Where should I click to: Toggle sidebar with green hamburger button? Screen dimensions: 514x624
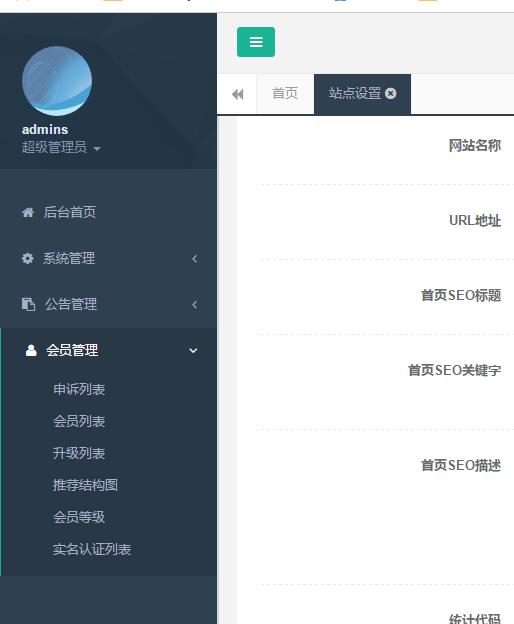pyautogui.click(x=256, y=42)
